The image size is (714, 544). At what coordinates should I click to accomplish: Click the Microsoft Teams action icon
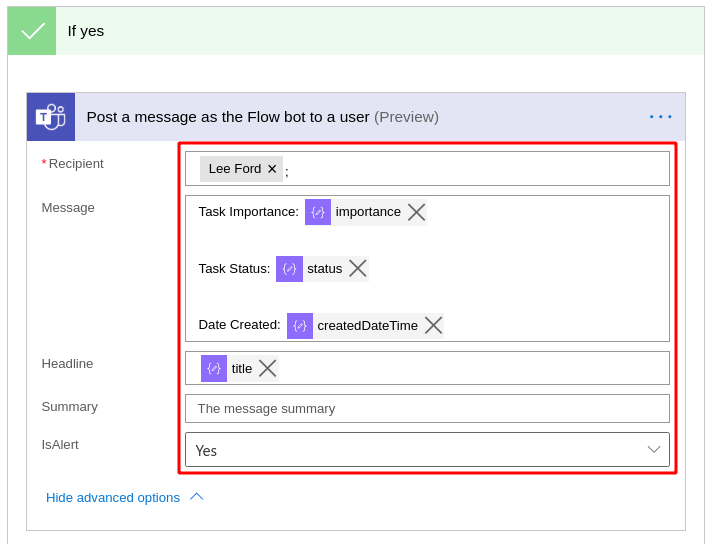pos(51,117)
